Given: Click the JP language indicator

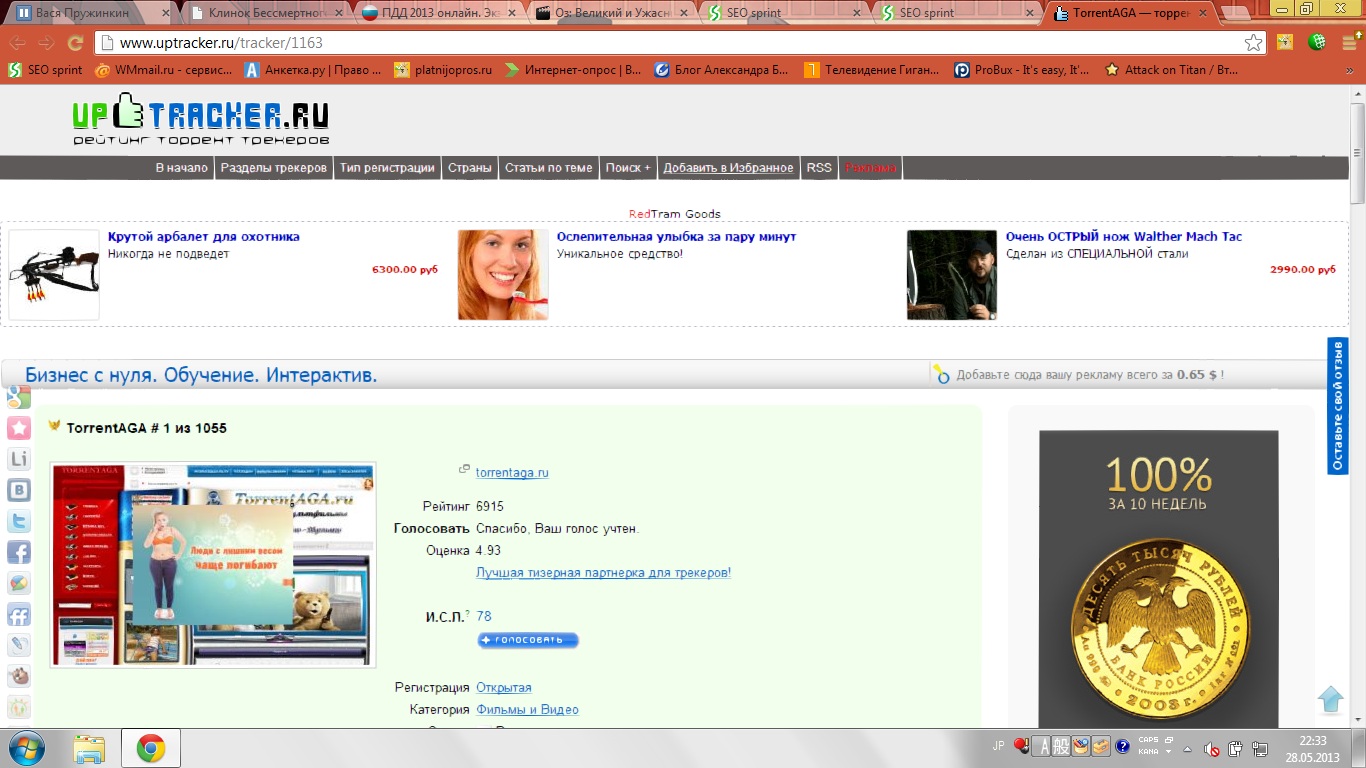Looking at the screenshot, I should [x=999, y=746].
